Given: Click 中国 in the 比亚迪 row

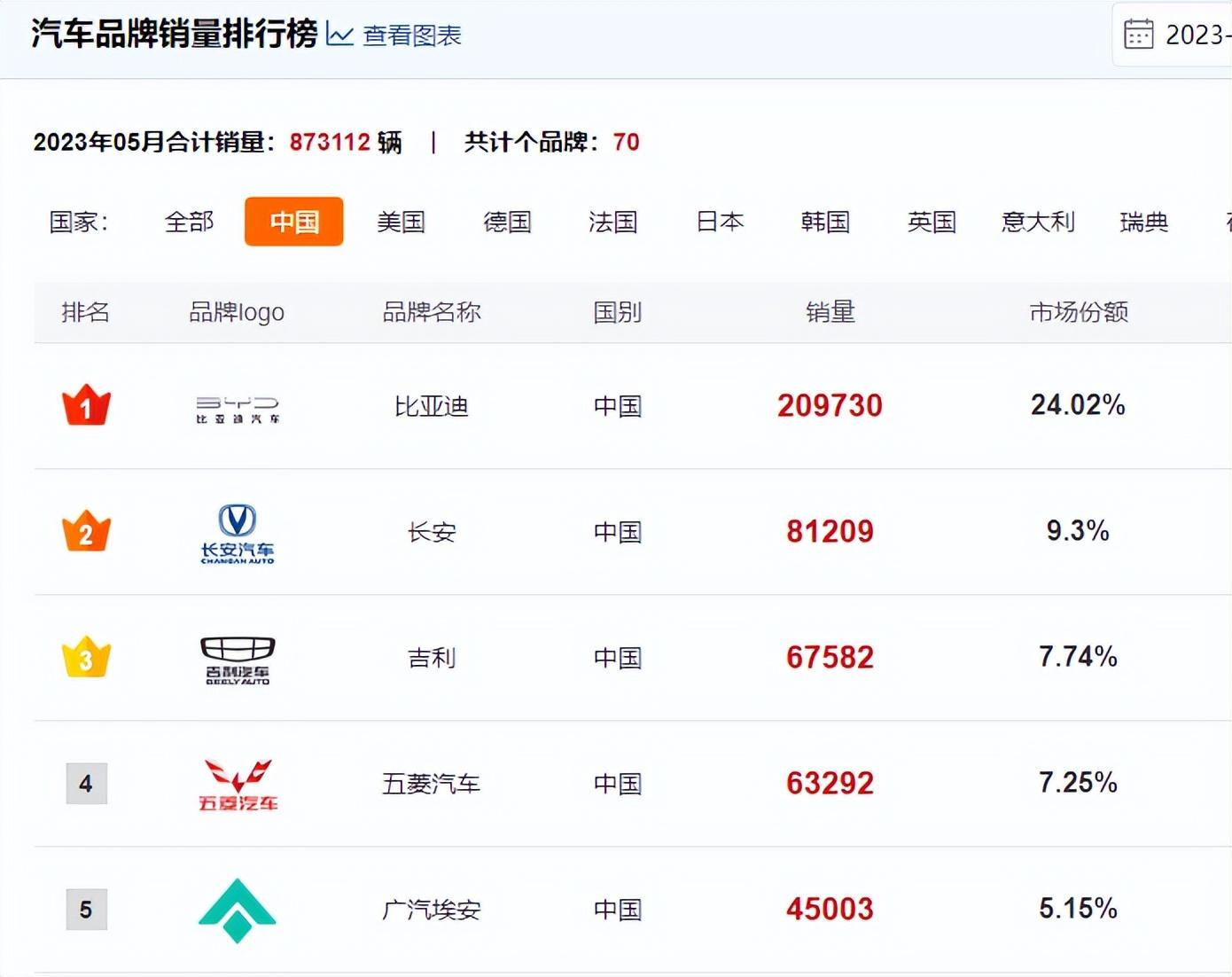Looking at the screenshot, I should coord(618,407).
